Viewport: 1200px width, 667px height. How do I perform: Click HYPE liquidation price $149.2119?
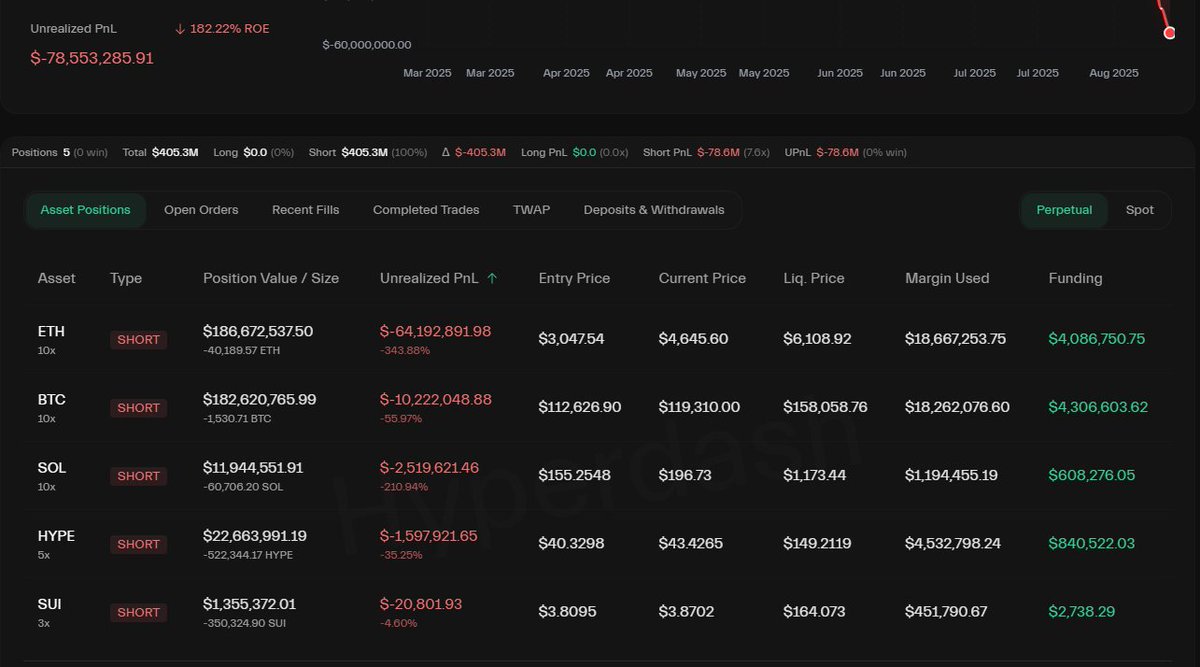pos(817,543)
